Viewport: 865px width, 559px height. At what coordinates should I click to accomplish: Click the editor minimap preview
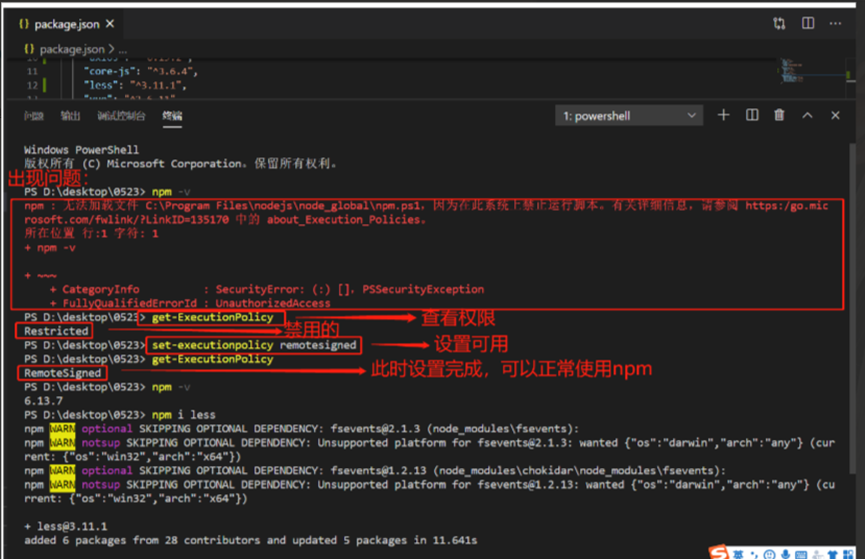(x=792, y=72)
